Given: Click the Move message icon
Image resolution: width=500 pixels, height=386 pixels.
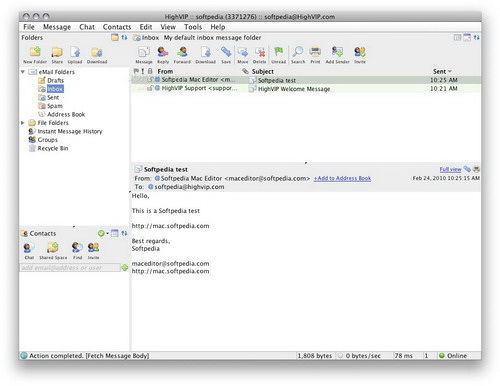Looking at the screenshot, I should (243, 52).
